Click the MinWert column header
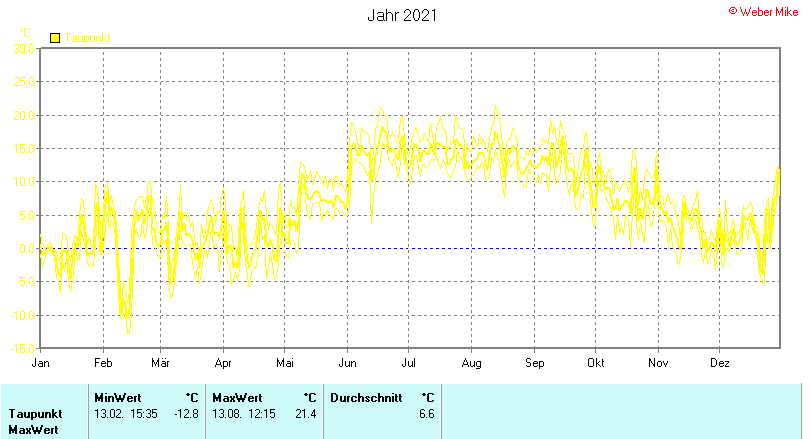Image resolution: width=810 pixels, height=439 pixels. tap(118, 398)
